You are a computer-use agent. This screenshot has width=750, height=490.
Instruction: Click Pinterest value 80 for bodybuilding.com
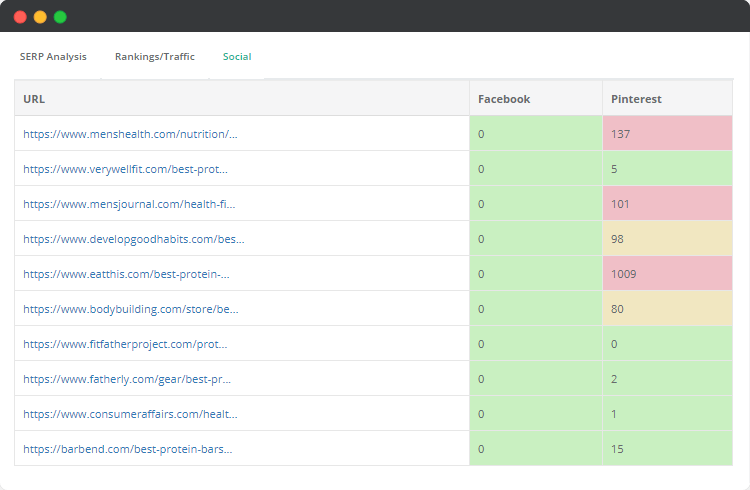click(667, 309)
